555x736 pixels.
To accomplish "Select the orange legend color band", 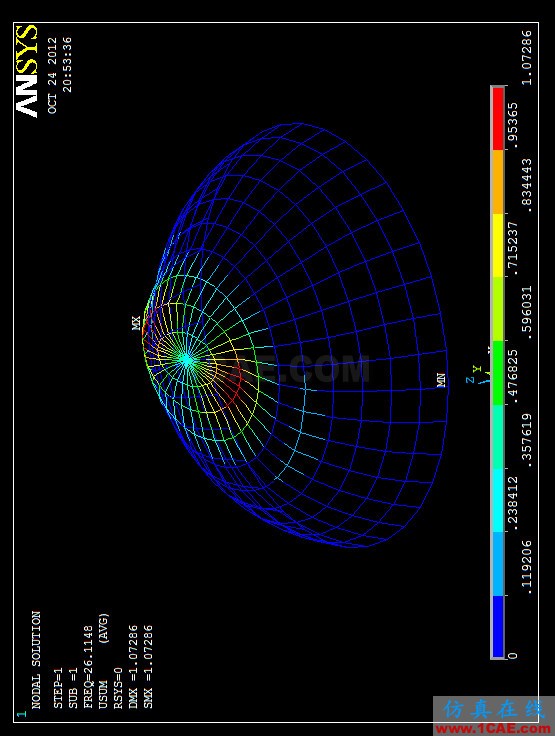I will [498, 182].
